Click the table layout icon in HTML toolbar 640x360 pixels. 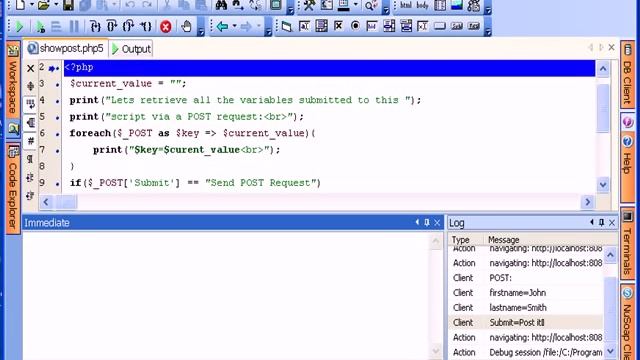[x=440, y=5]
